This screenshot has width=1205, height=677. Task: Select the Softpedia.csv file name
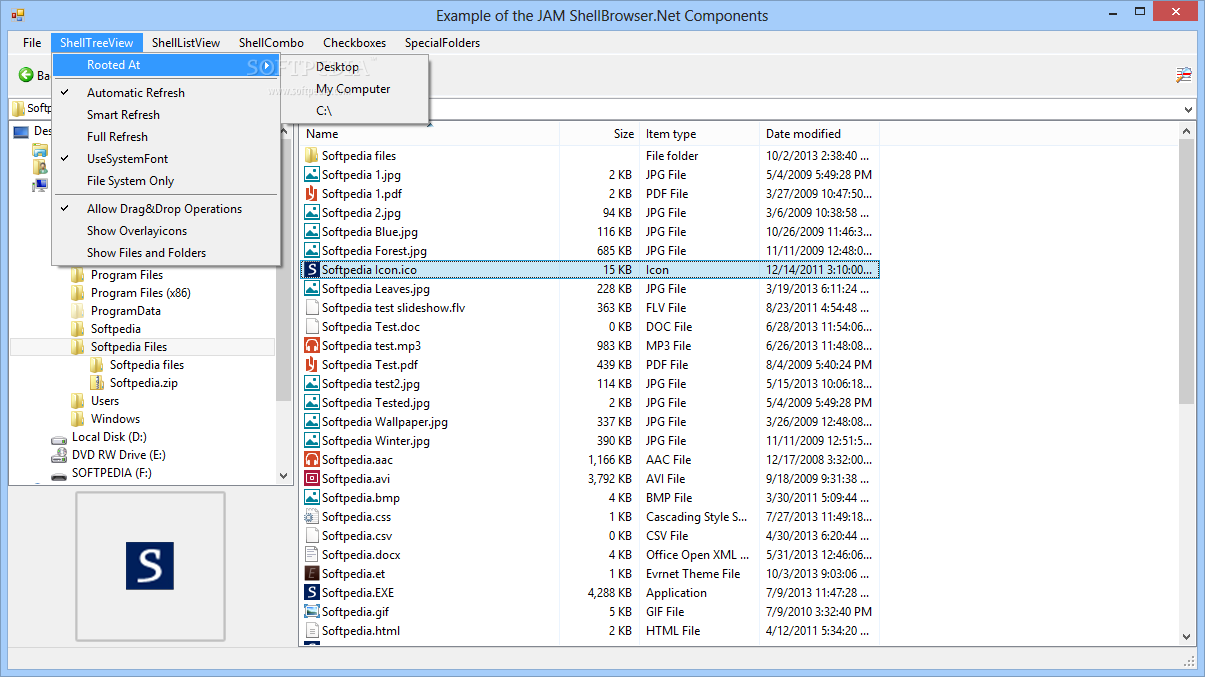click(357, 536)
